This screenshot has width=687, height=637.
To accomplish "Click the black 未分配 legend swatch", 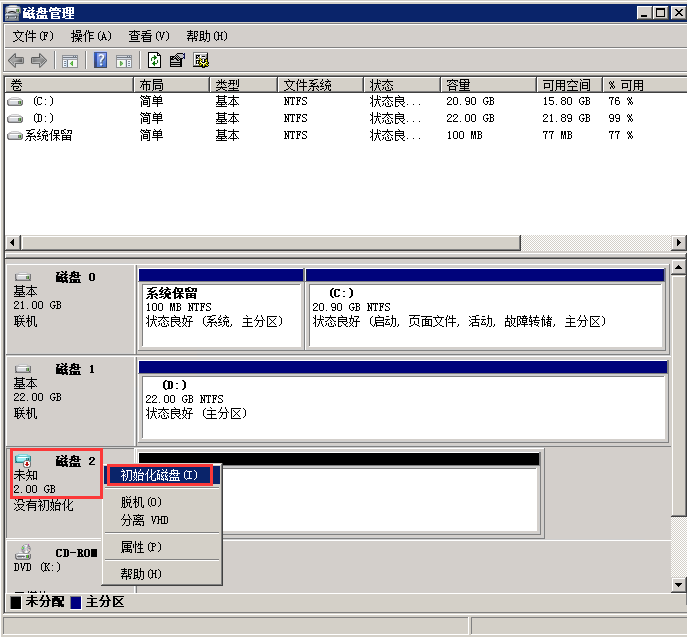I will click(x=16, y=603).
